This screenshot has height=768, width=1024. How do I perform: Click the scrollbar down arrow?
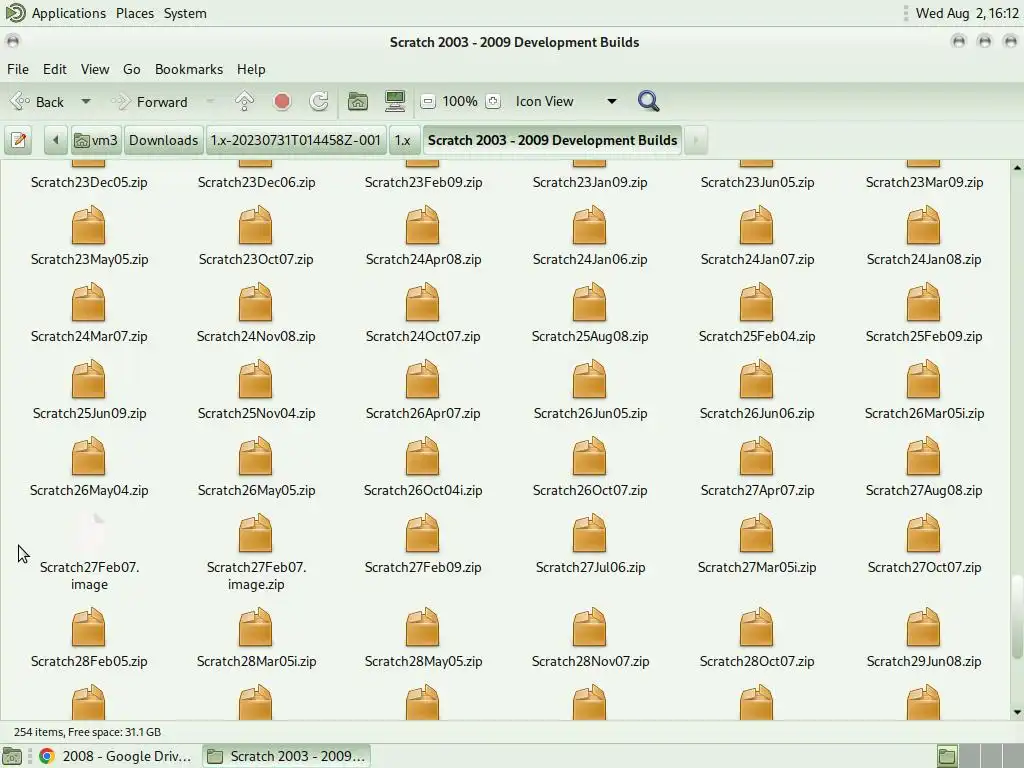click(x=1017, y=712)
